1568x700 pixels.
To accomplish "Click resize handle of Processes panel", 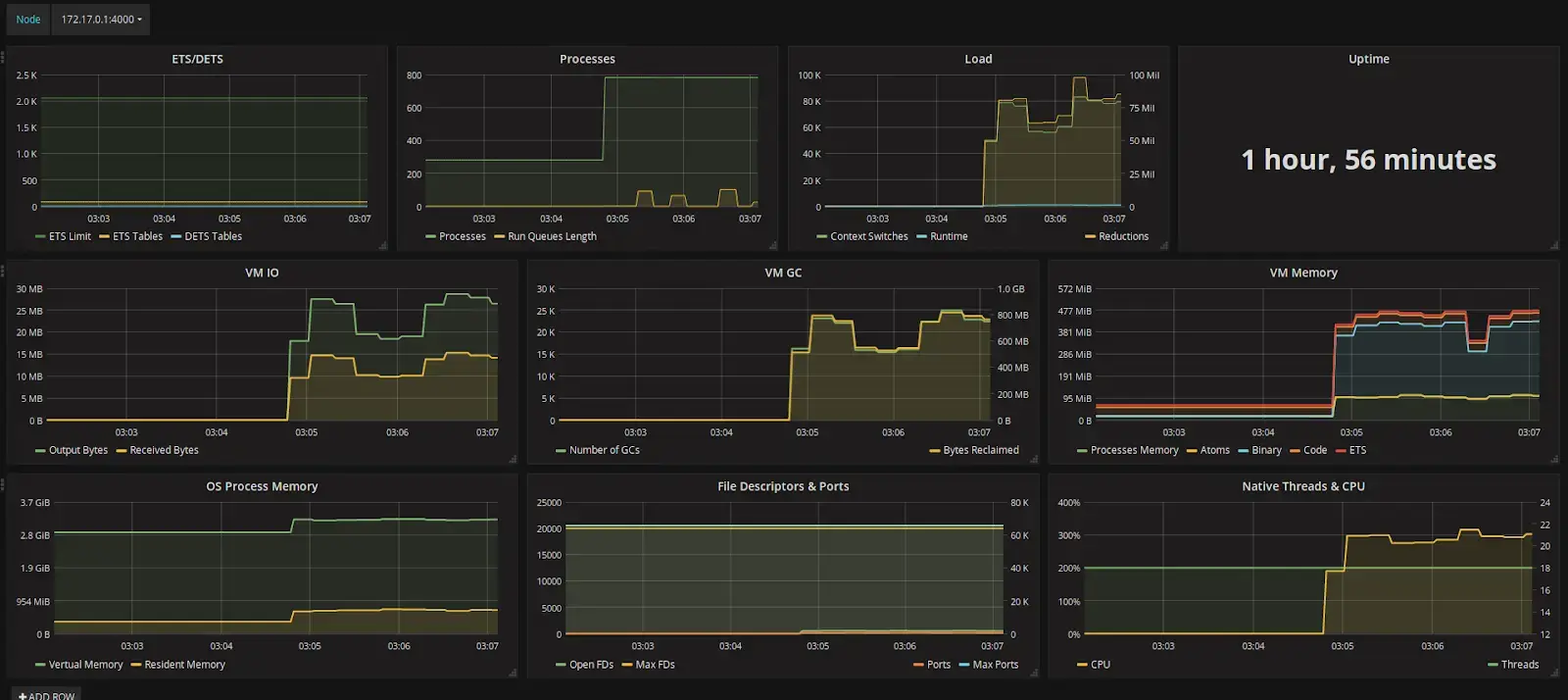I will pyautogui.click(x=772, y=245).
